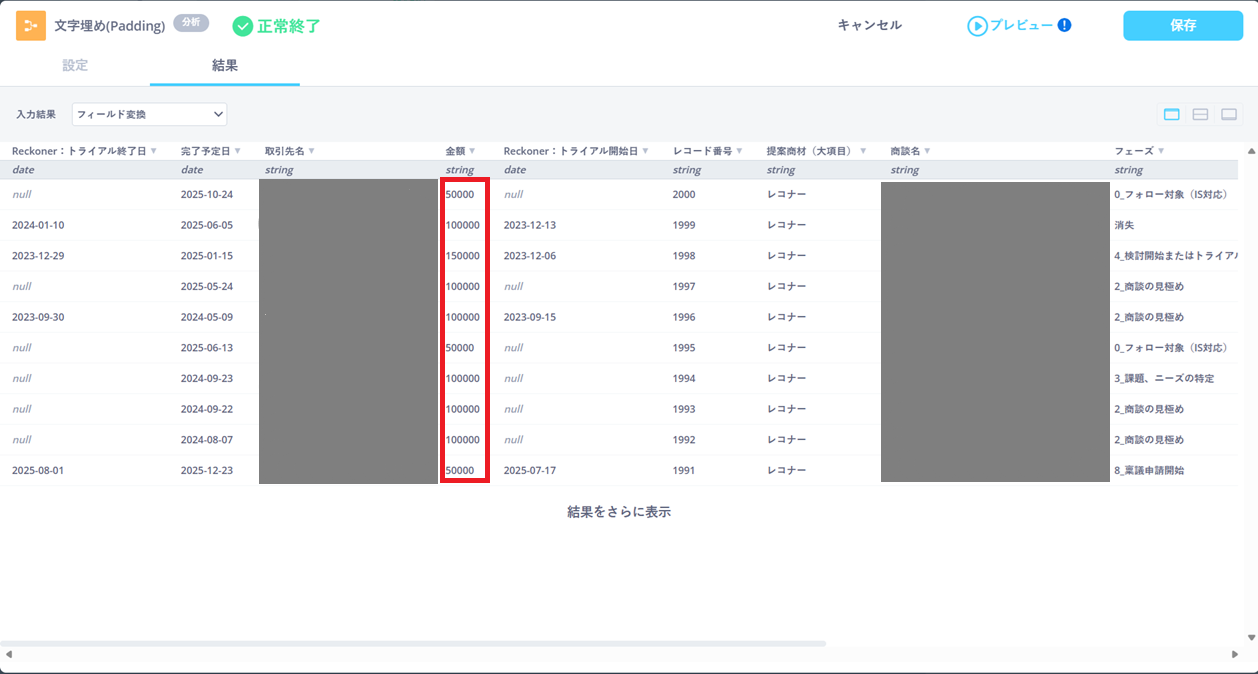Switch to the 設定 tab
Screen dimensions: 1258x674
pyautogui.click(x=75, y=66)
